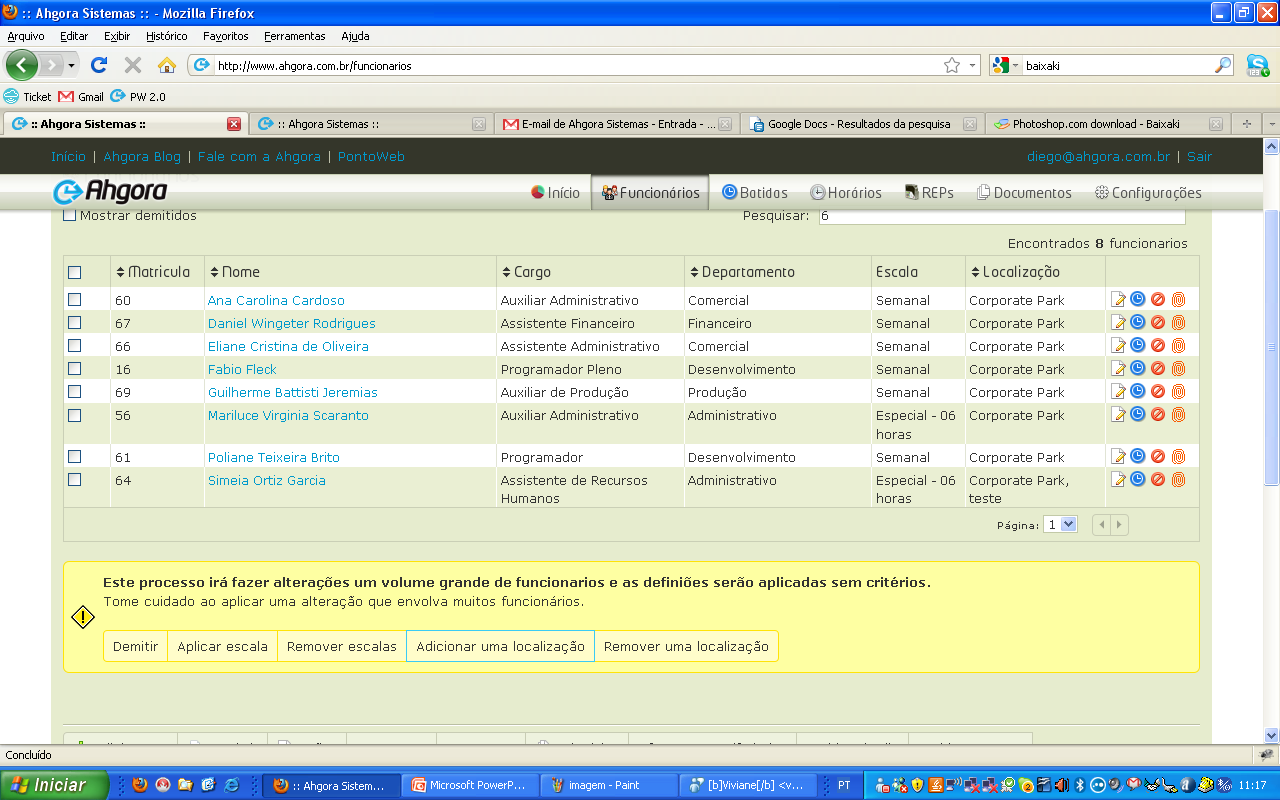Check the box for Daniel Wingeter Rodrigues
Image resolution: width=1280 pixels, height=800 pixels.
click(74, 322)
